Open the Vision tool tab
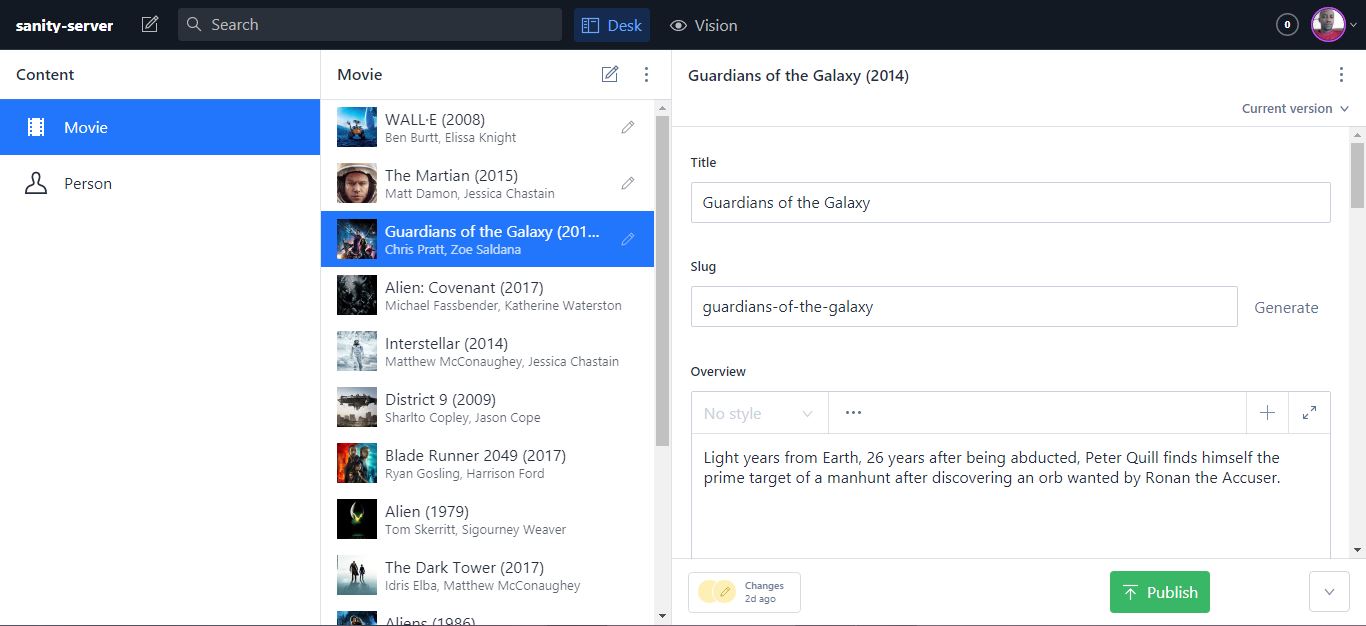This screenshot has width=1366, height=626. pyautogui.click(x=704, y=25)
